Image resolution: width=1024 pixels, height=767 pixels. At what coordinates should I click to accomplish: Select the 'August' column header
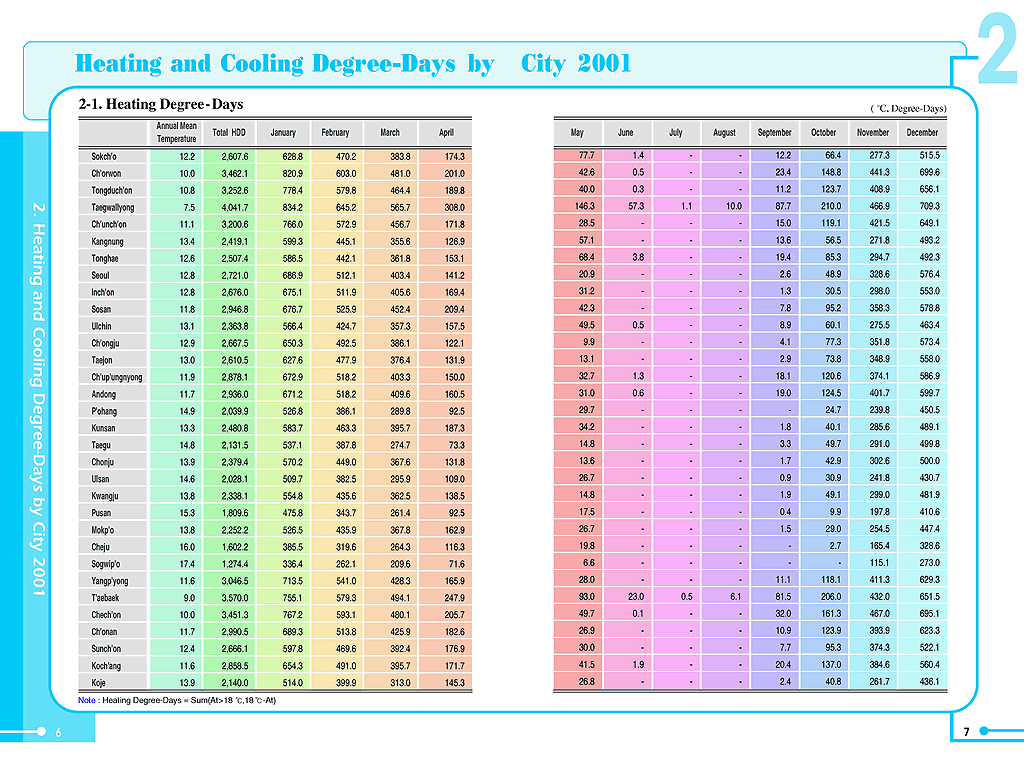724,132
